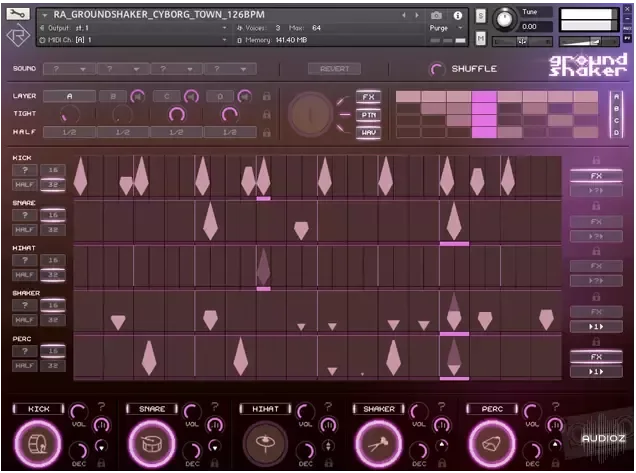Viewport: 636px width, 473px height.
Task: Open first Sound dropdown
Action: (x=69, y=69)
